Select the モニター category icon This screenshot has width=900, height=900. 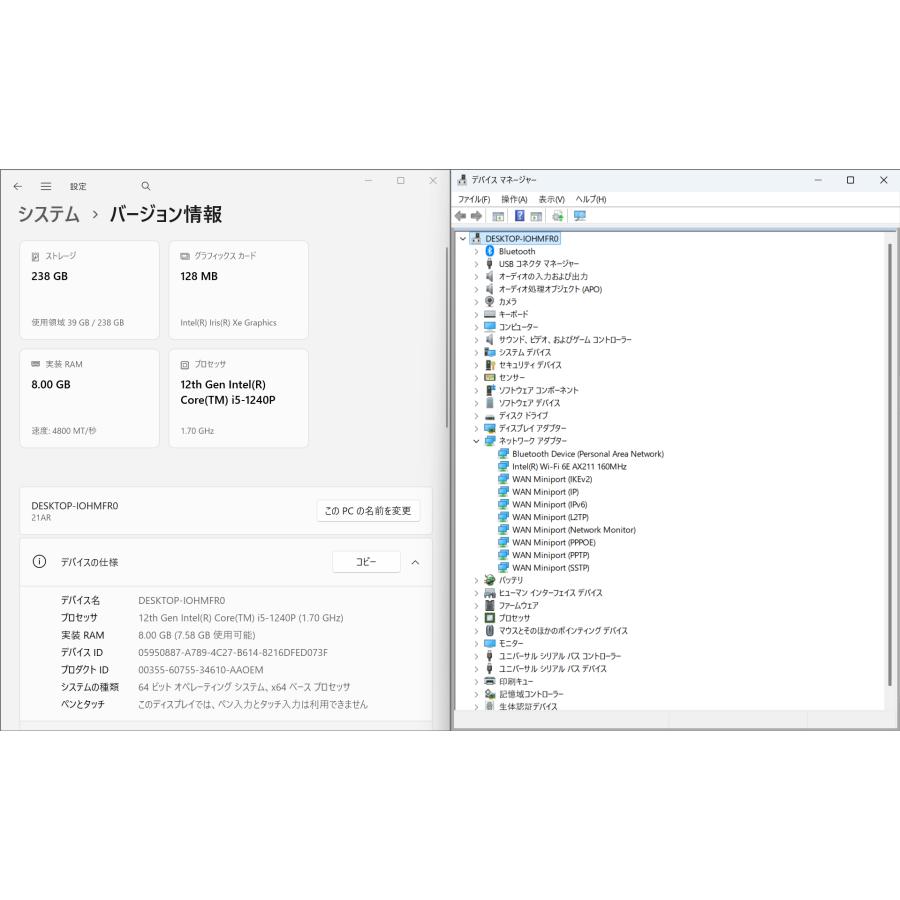tap(490, 643)
